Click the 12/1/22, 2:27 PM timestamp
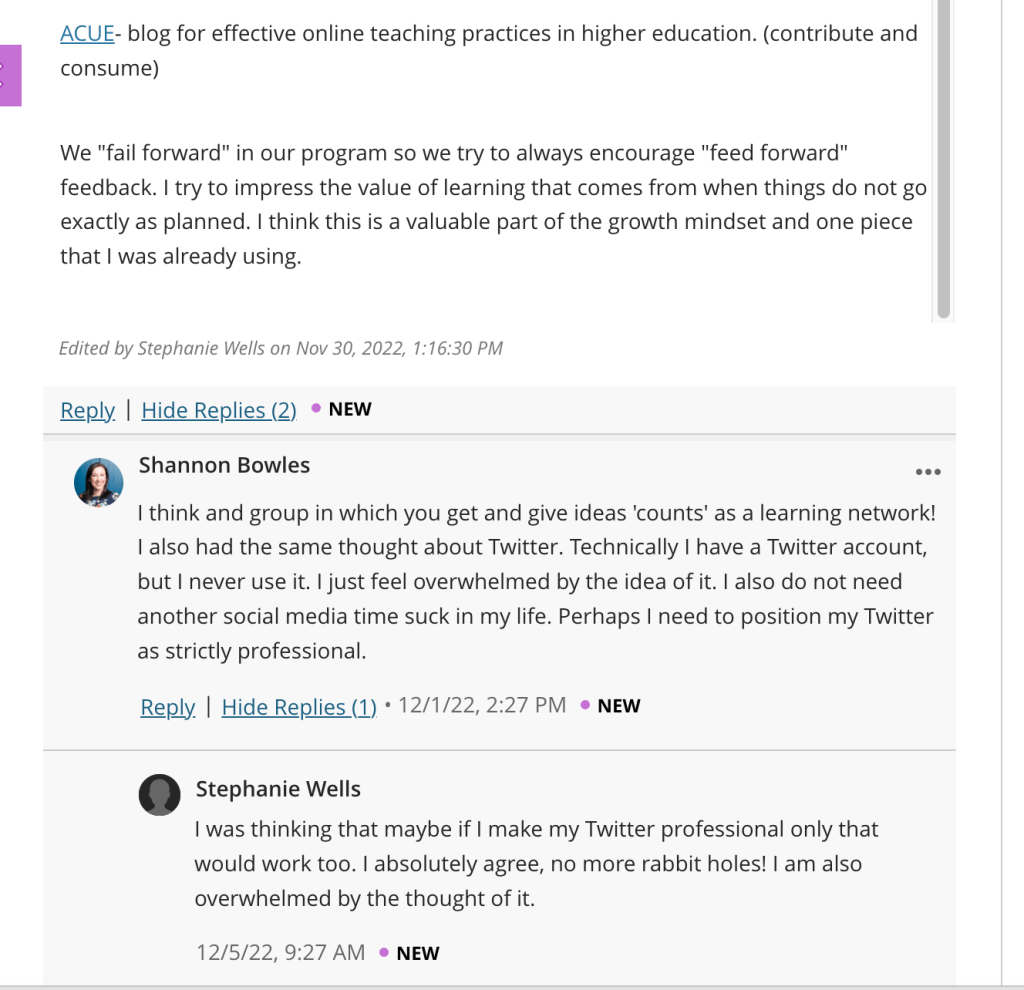Viewport: 1024px width, 990px height. [482, 705]
